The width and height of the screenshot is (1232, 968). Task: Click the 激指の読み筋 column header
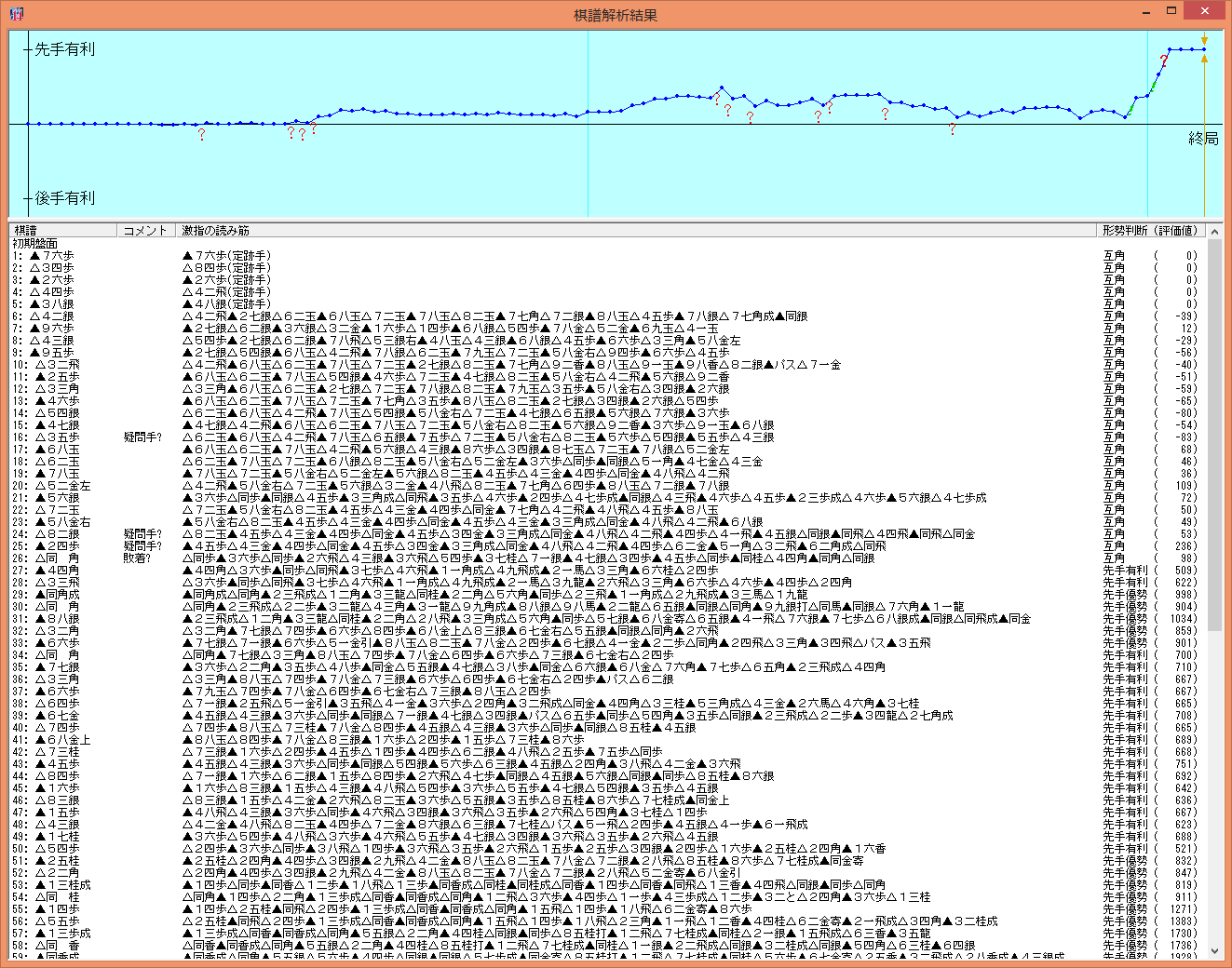216,230
